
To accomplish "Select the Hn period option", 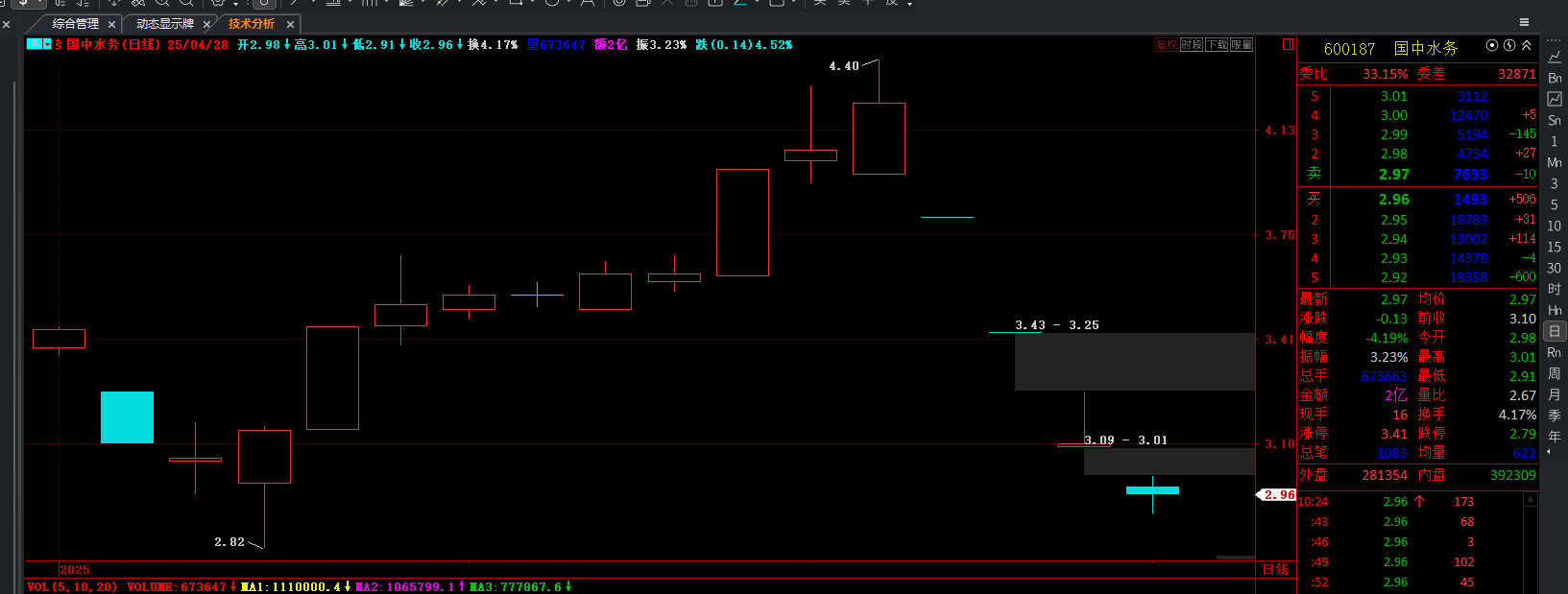I will click(1555, 310).
